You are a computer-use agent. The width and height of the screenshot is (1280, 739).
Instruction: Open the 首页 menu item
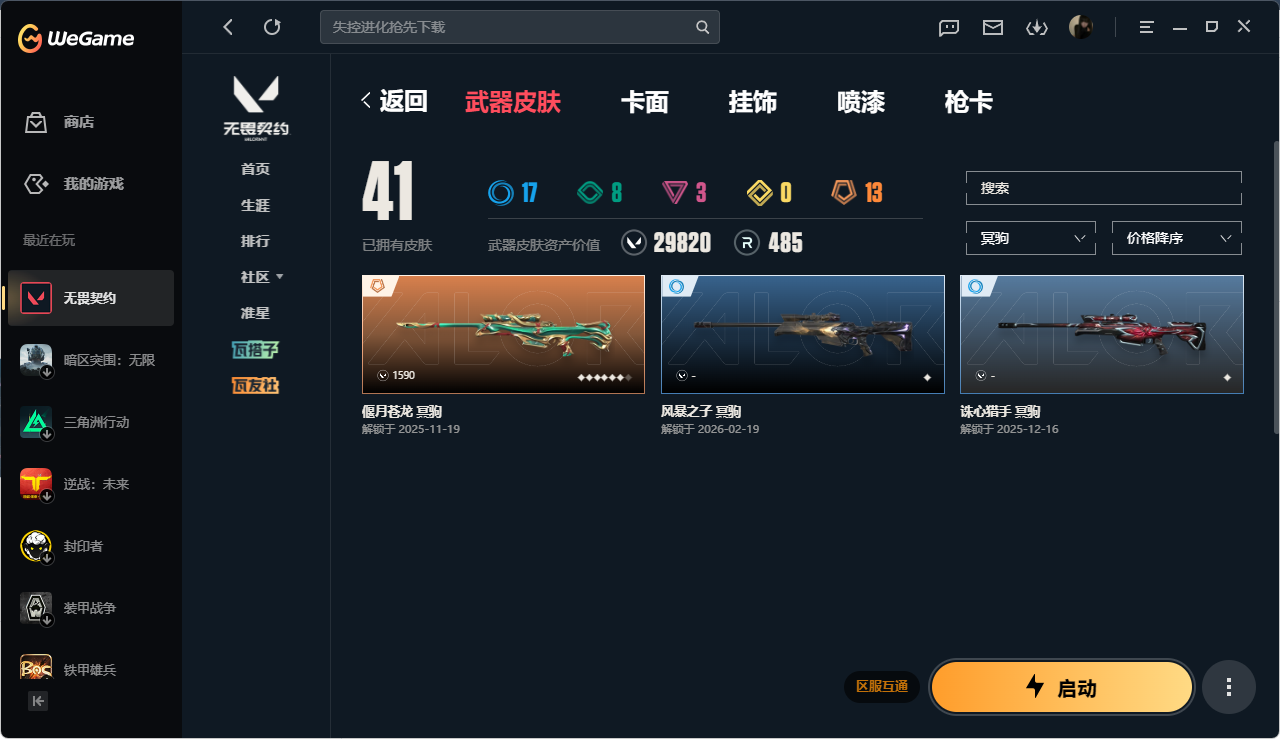point(255,169)
